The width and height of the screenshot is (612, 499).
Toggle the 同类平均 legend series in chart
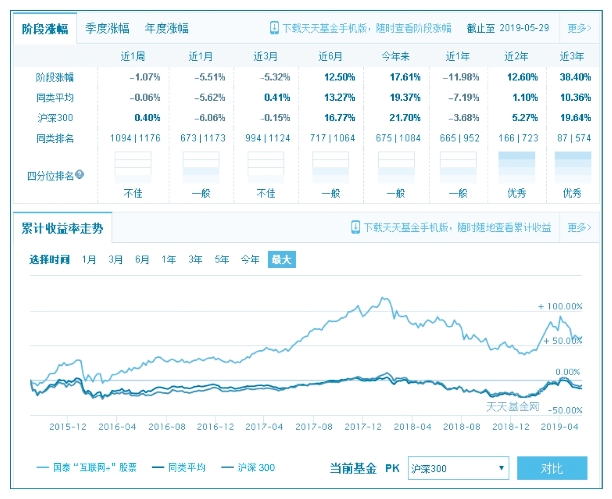[178, 467]
